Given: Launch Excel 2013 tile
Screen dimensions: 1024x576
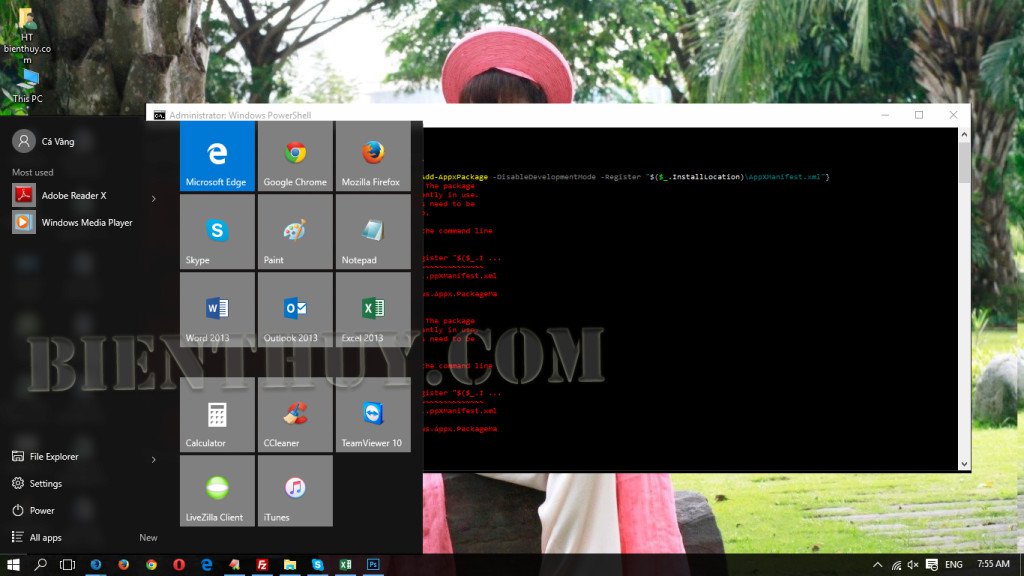Looking at the screenshot, I should tap(373, 310).
